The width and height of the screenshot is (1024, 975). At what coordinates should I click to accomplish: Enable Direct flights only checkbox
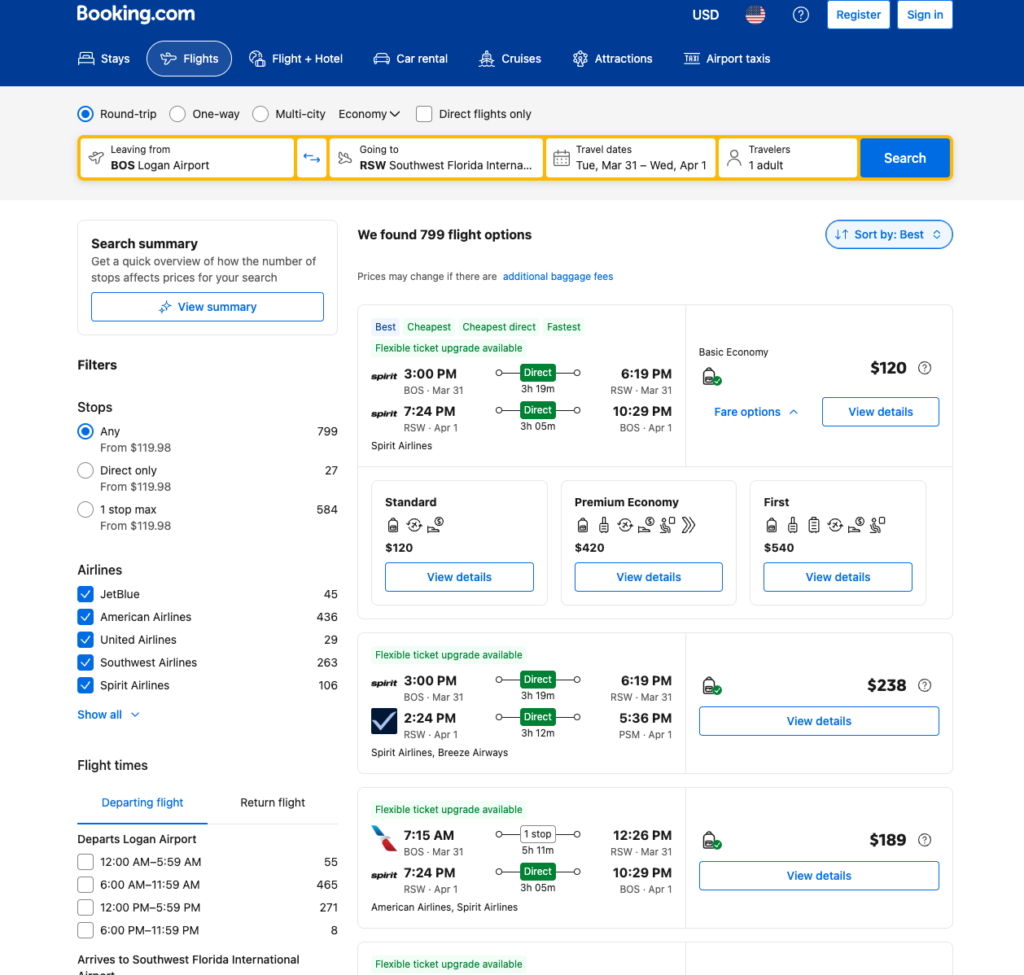point(424,114)
